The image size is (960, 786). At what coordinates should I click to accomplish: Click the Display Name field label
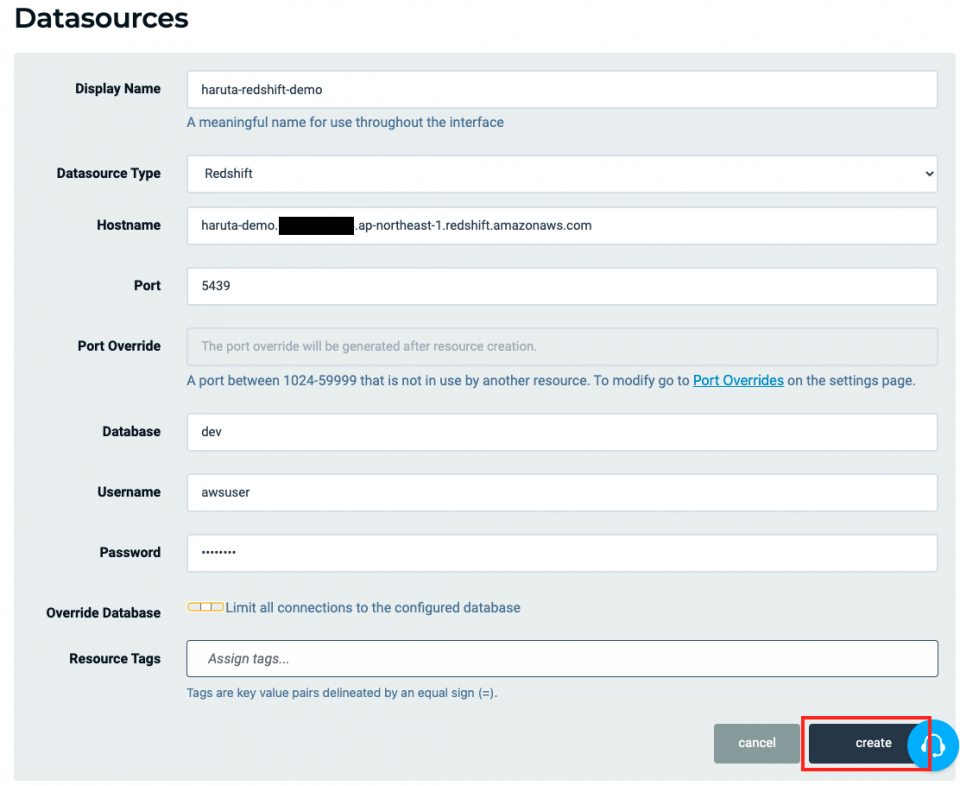117,89
